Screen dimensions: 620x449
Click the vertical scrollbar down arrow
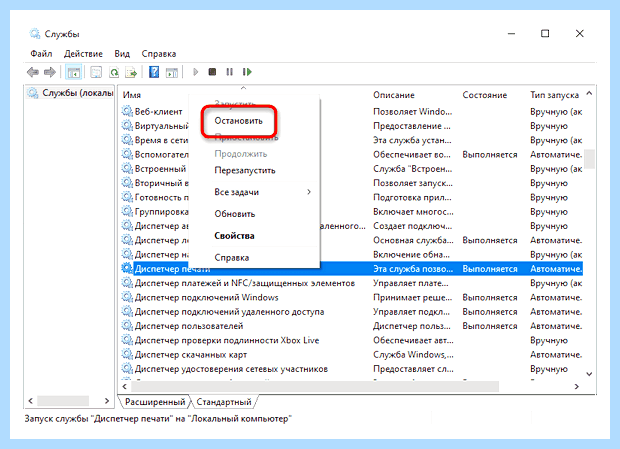[589, 374]
